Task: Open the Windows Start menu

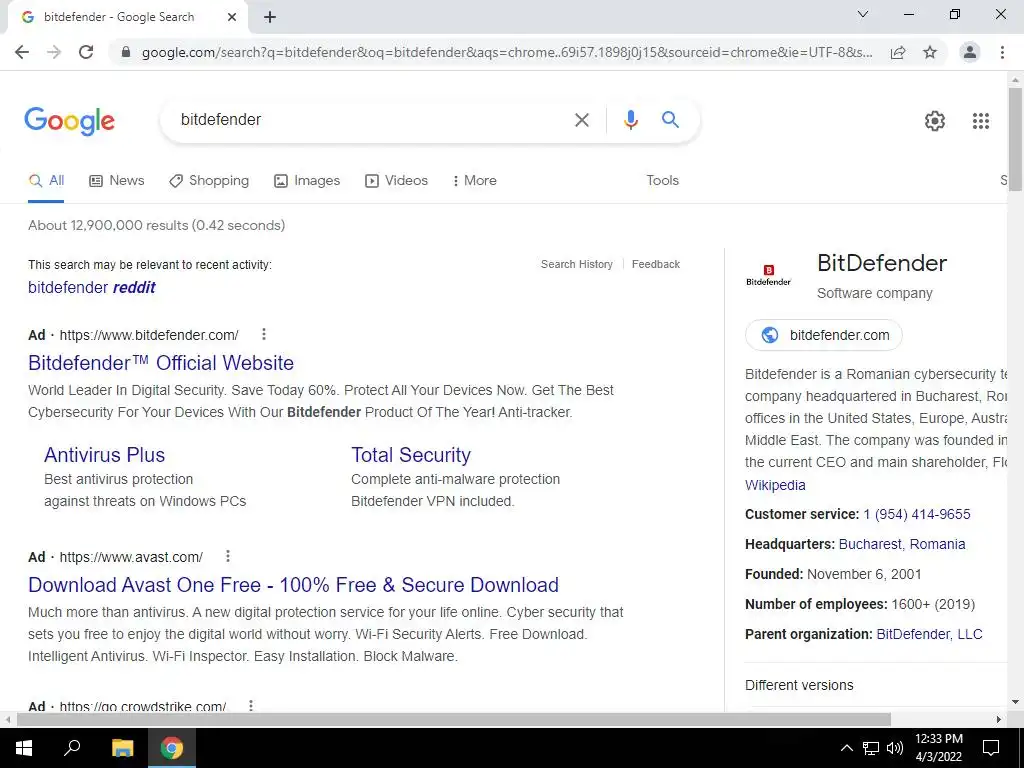Action: pyautogui.click(x=24, y=748)
